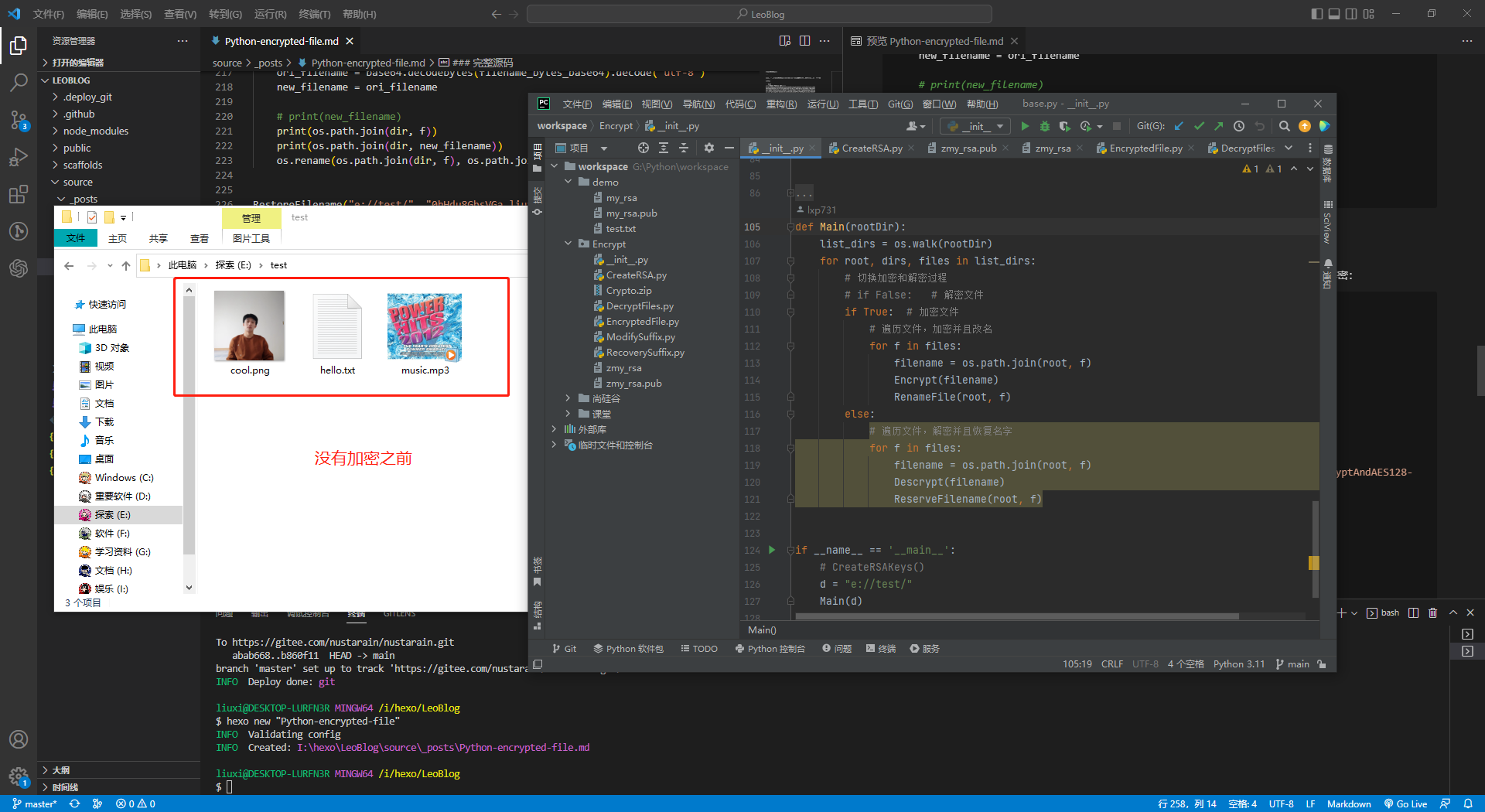Switch to PyCharm CreateRSA.py tab
Image resolution: width=1485 pixels, height=812 pixels.
pos(872,148)
